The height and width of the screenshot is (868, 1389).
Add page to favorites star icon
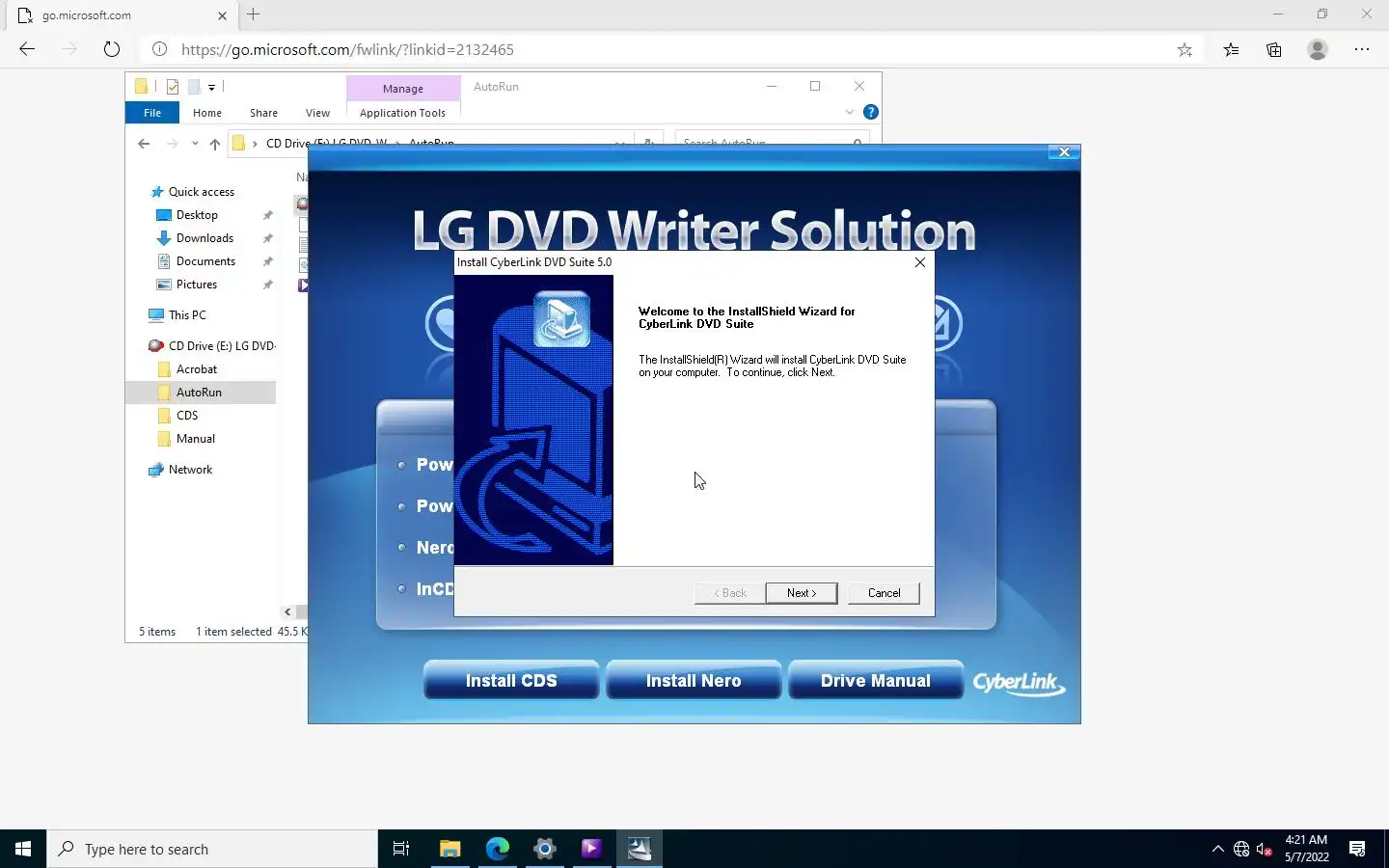click(1185, 50)
